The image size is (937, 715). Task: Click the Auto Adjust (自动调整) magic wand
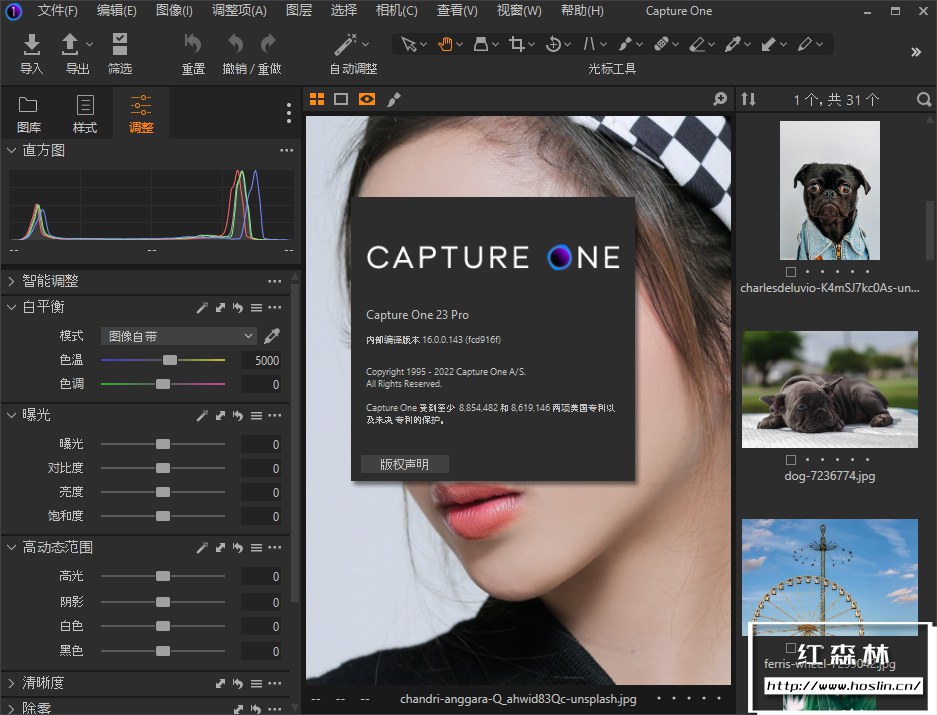(345, 45)
